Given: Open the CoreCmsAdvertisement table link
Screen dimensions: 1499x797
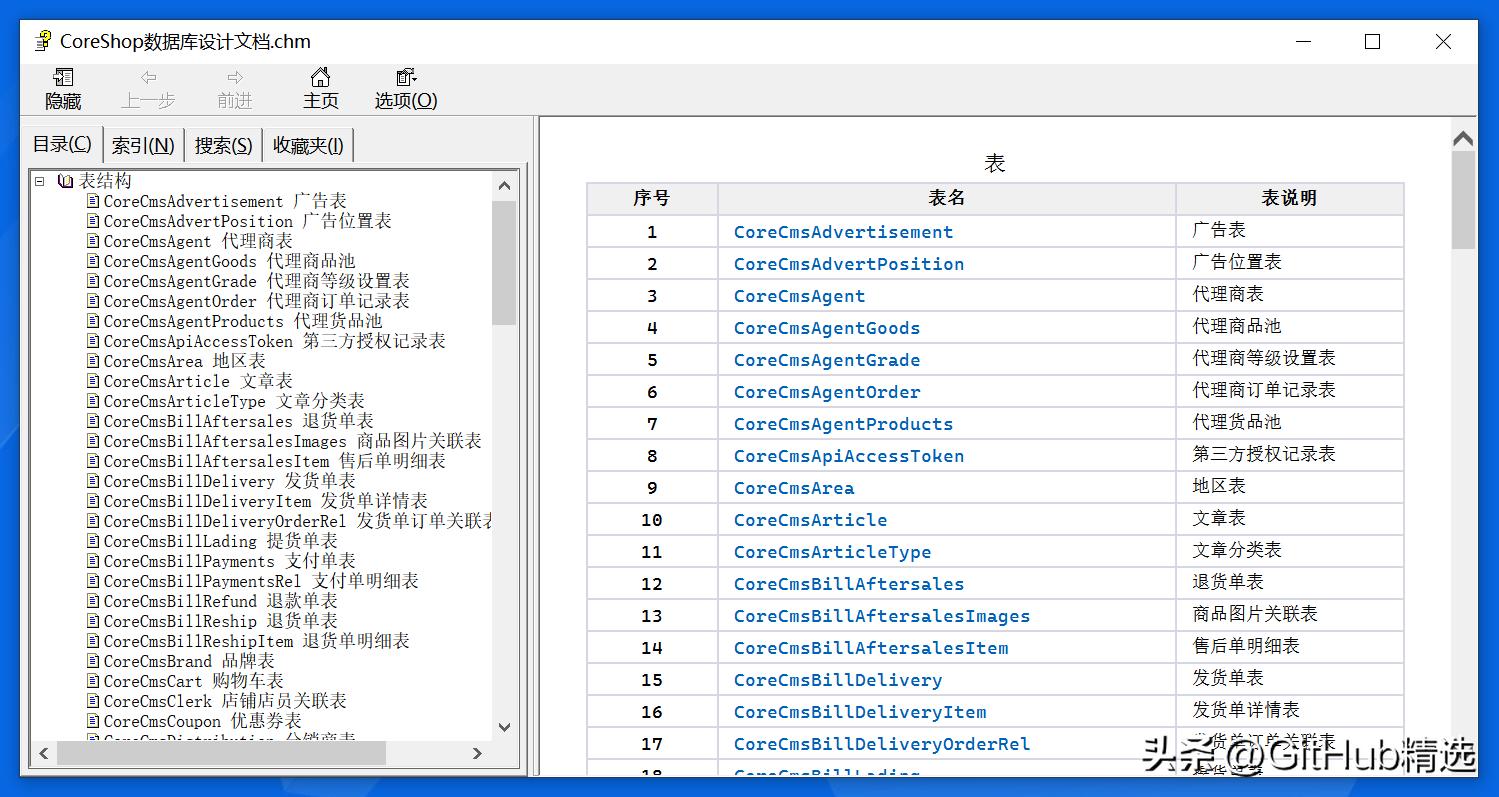Looking at the screenshot, I should (843, 232).
